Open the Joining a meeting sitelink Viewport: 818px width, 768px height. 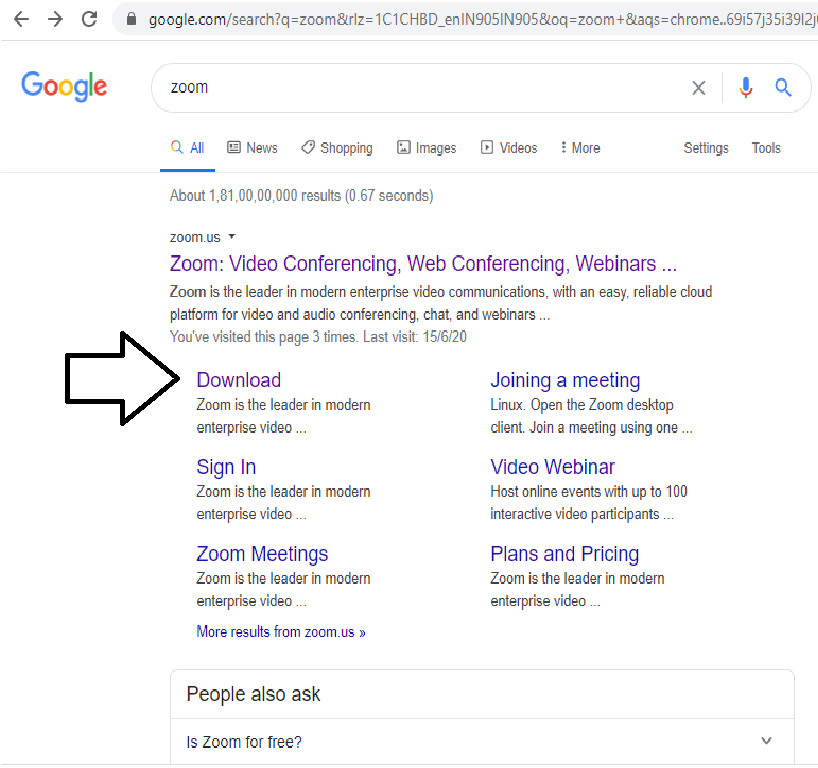[565, 380]
